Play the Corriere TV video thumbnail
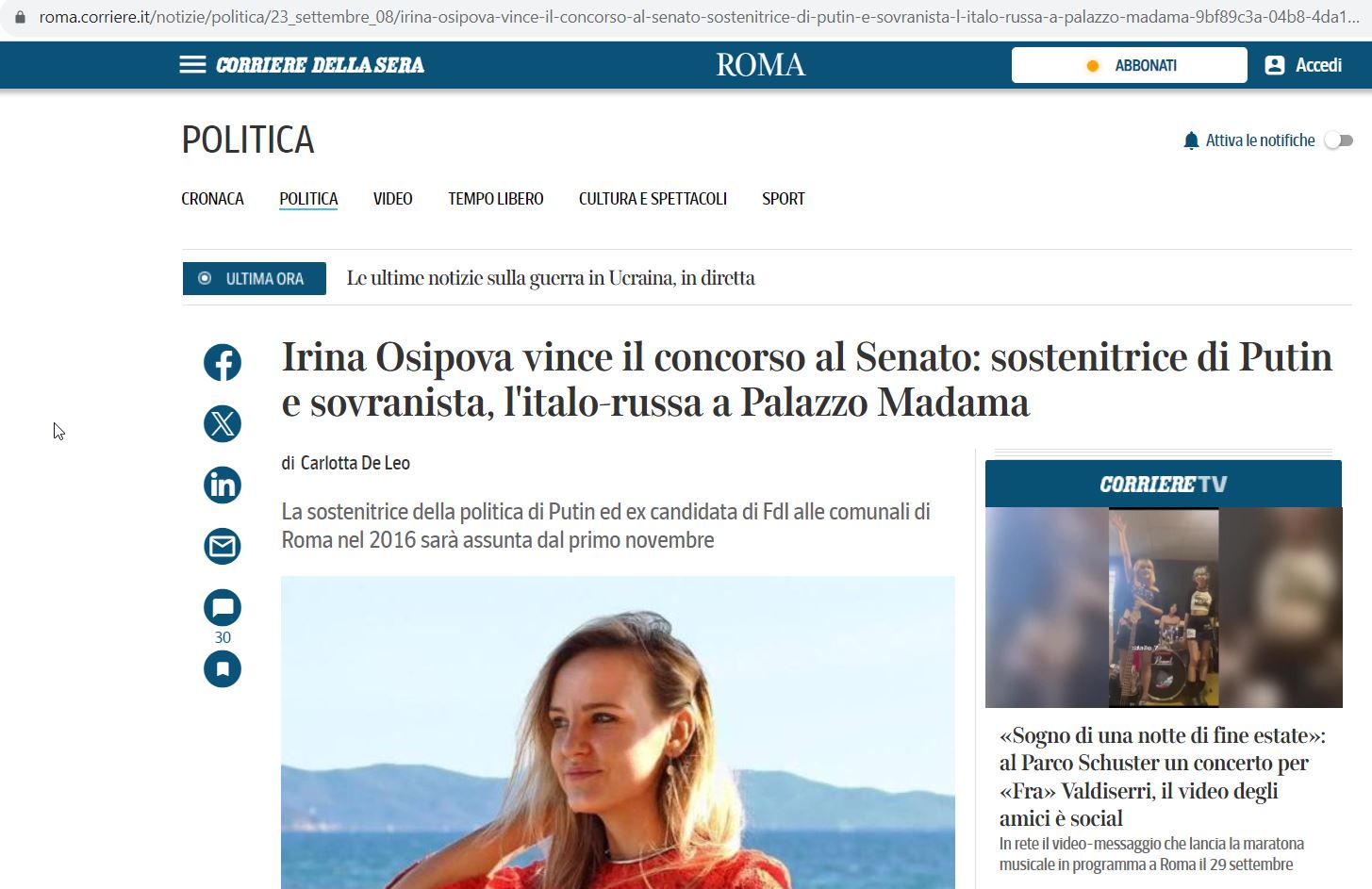Image resolution: width=1372 pixels, height=889 pixels. tap(1164, 607)
